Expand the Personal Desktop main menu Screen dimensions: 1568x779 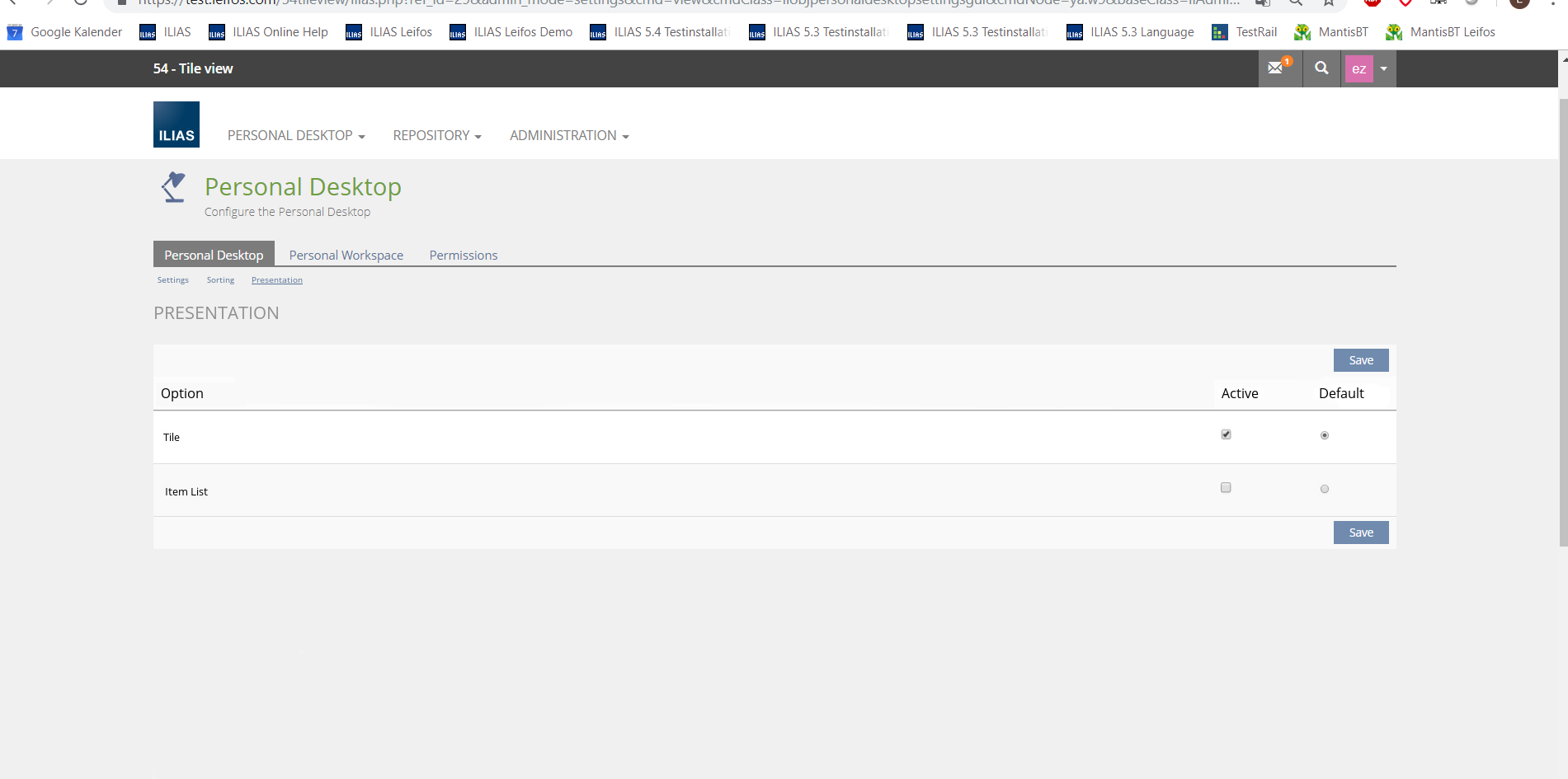point(296,135)
